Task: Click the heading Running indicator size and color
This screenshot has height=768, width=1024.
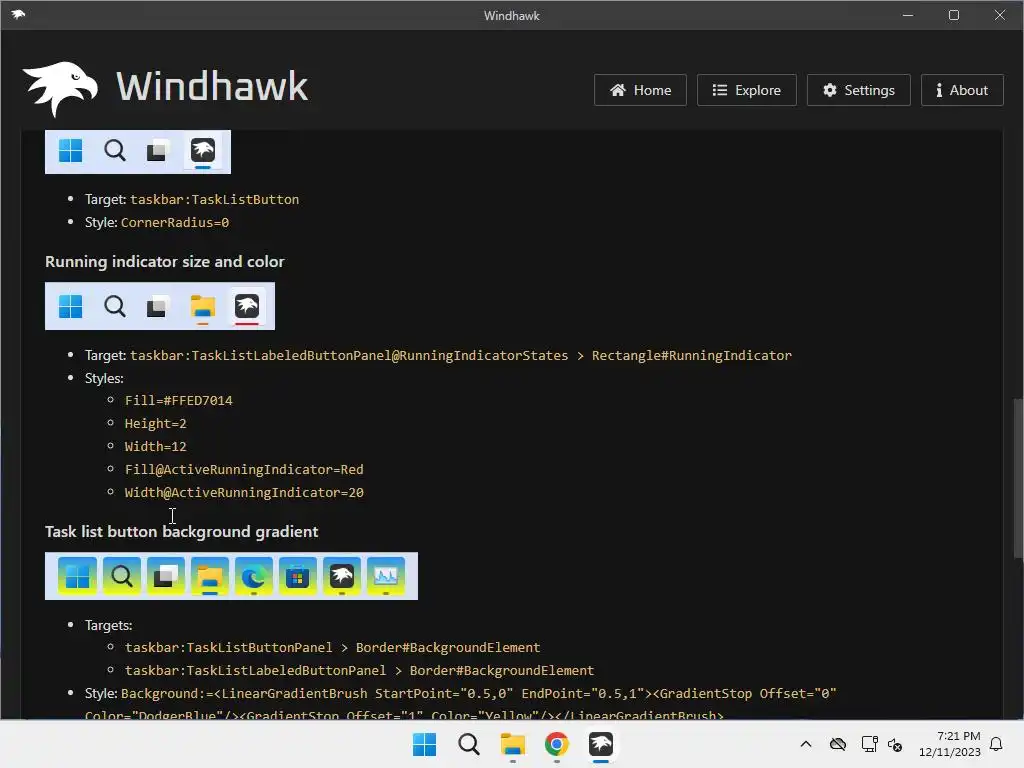Action: coord(165,262)
